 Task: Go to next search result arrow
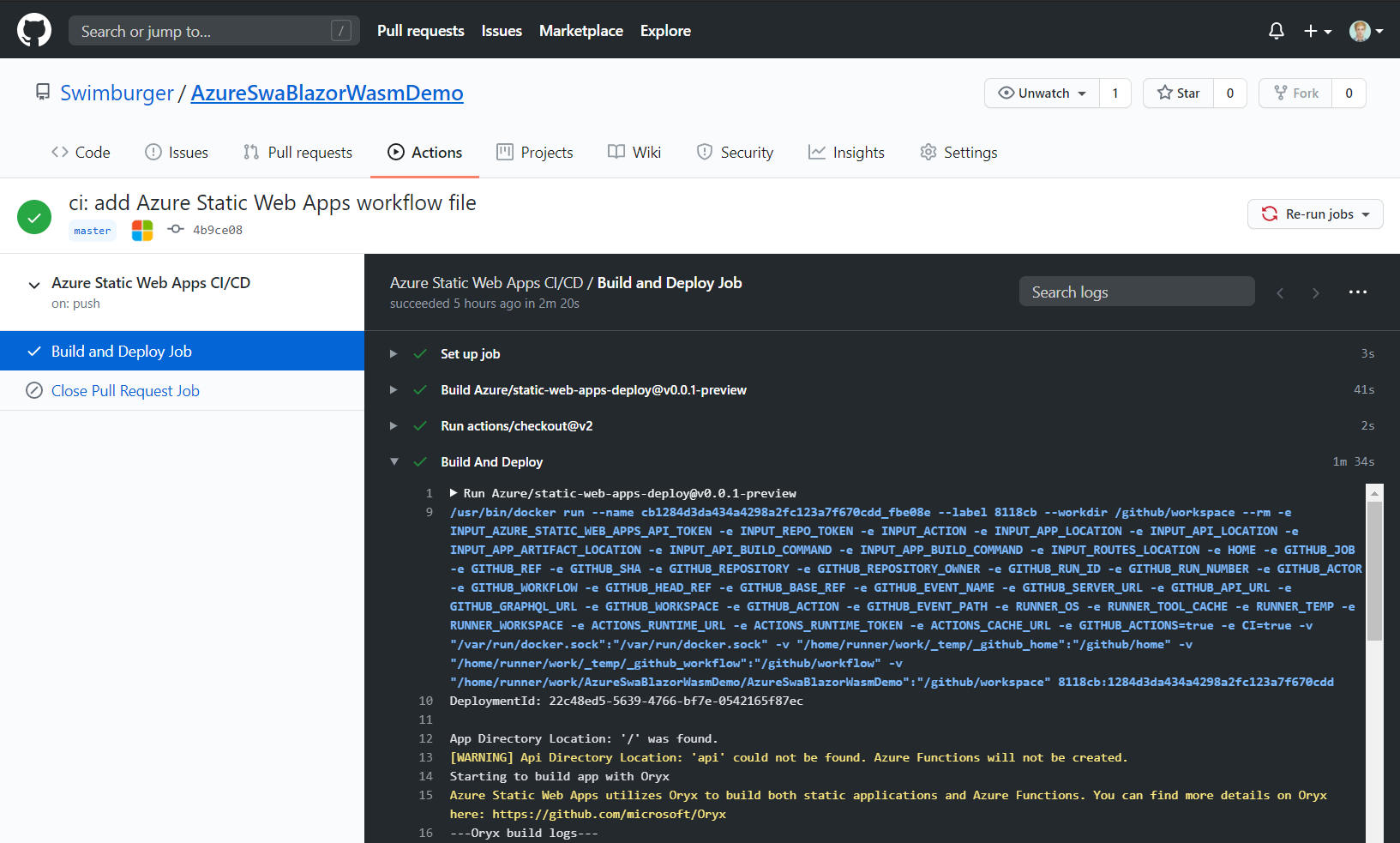[1316, 293]
